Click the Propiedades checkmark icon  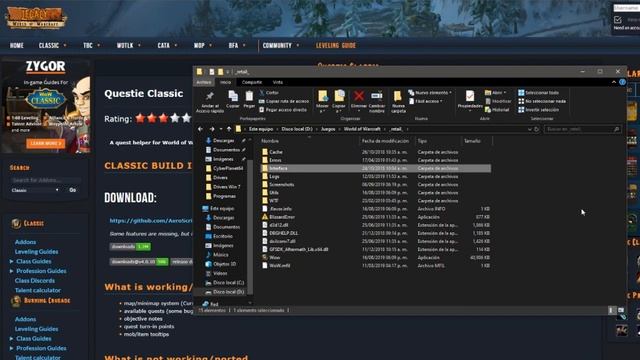(x=470, y=96)
